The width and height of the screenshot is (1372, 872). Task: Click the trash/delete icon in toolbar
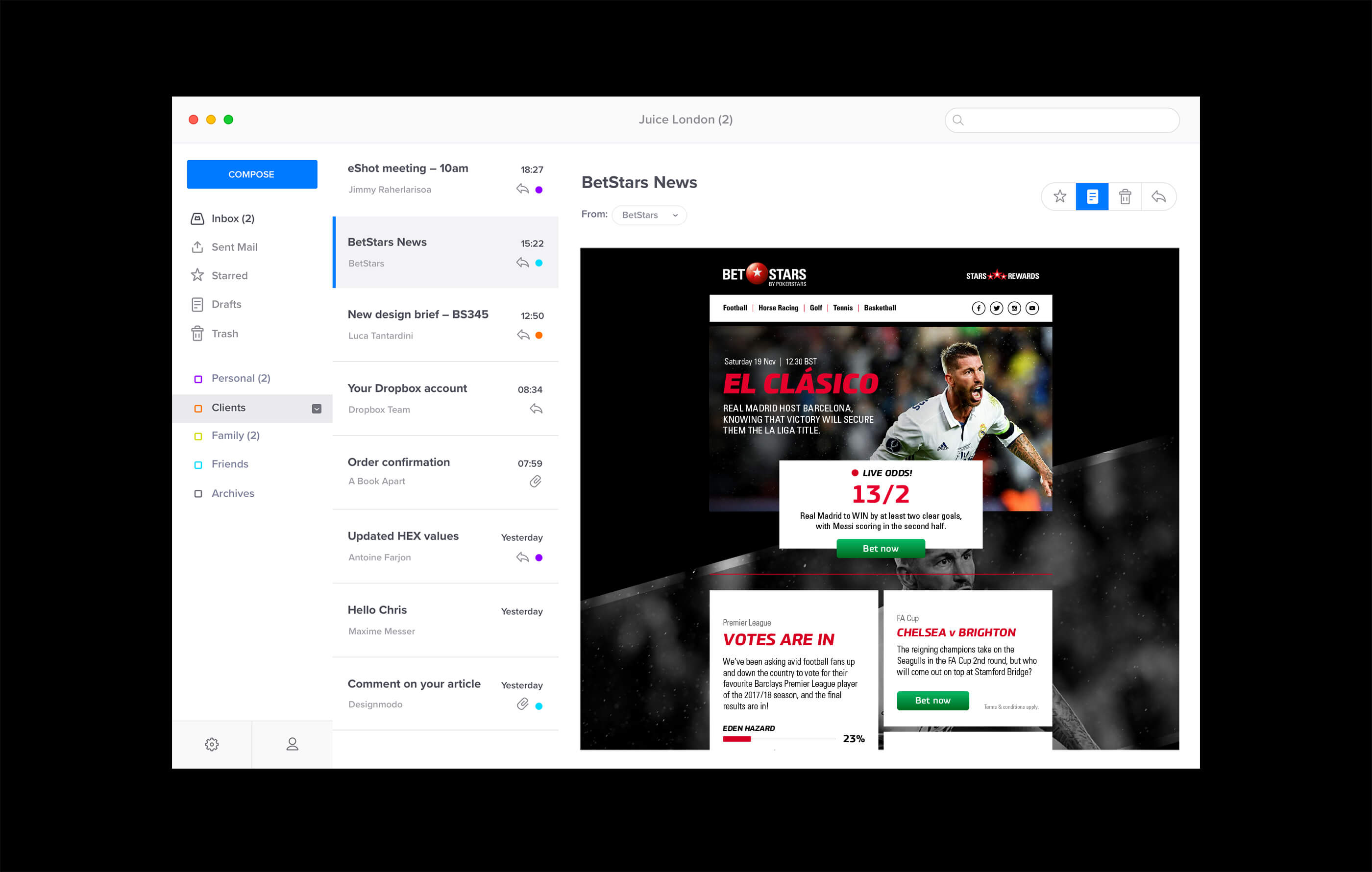pyautogui.click(x=1125, y=197)
